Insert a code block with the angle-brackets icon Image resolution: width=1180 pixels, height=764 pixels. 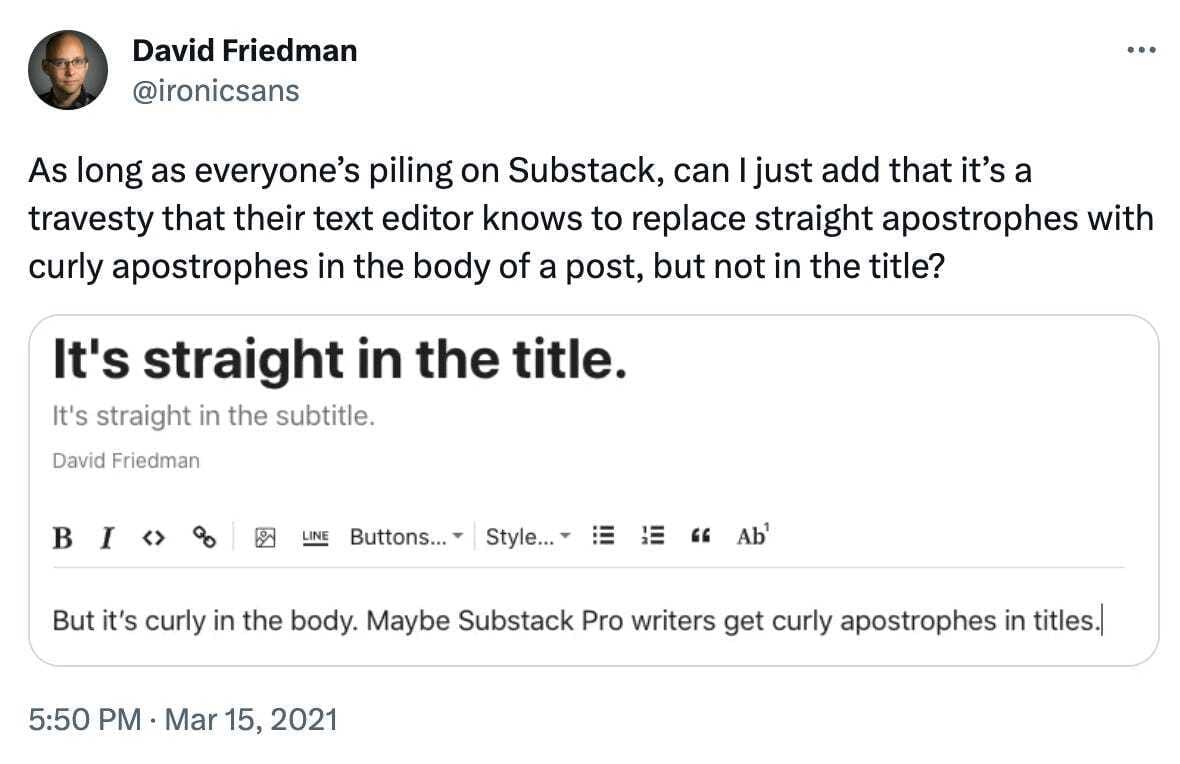154,537
